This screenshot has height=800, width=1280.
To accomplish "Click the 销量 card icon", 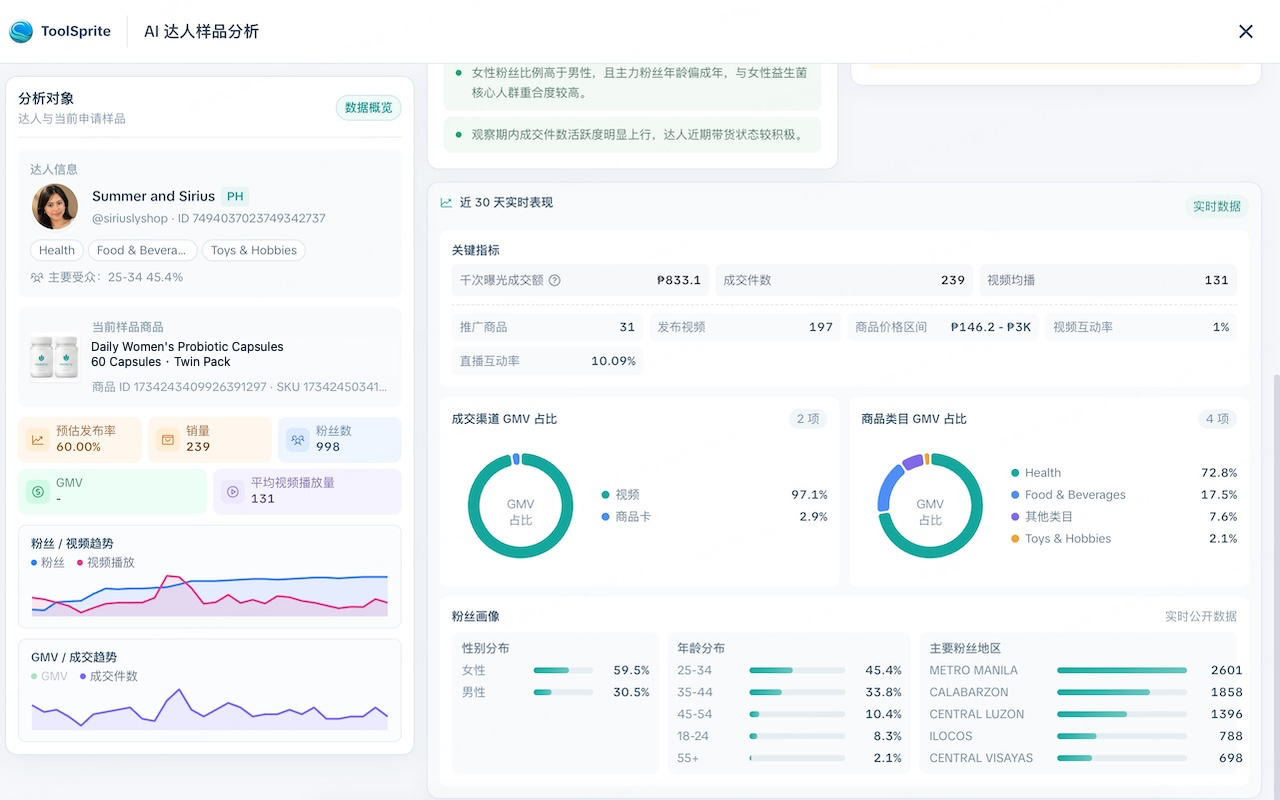I will (x=168, y=439).
